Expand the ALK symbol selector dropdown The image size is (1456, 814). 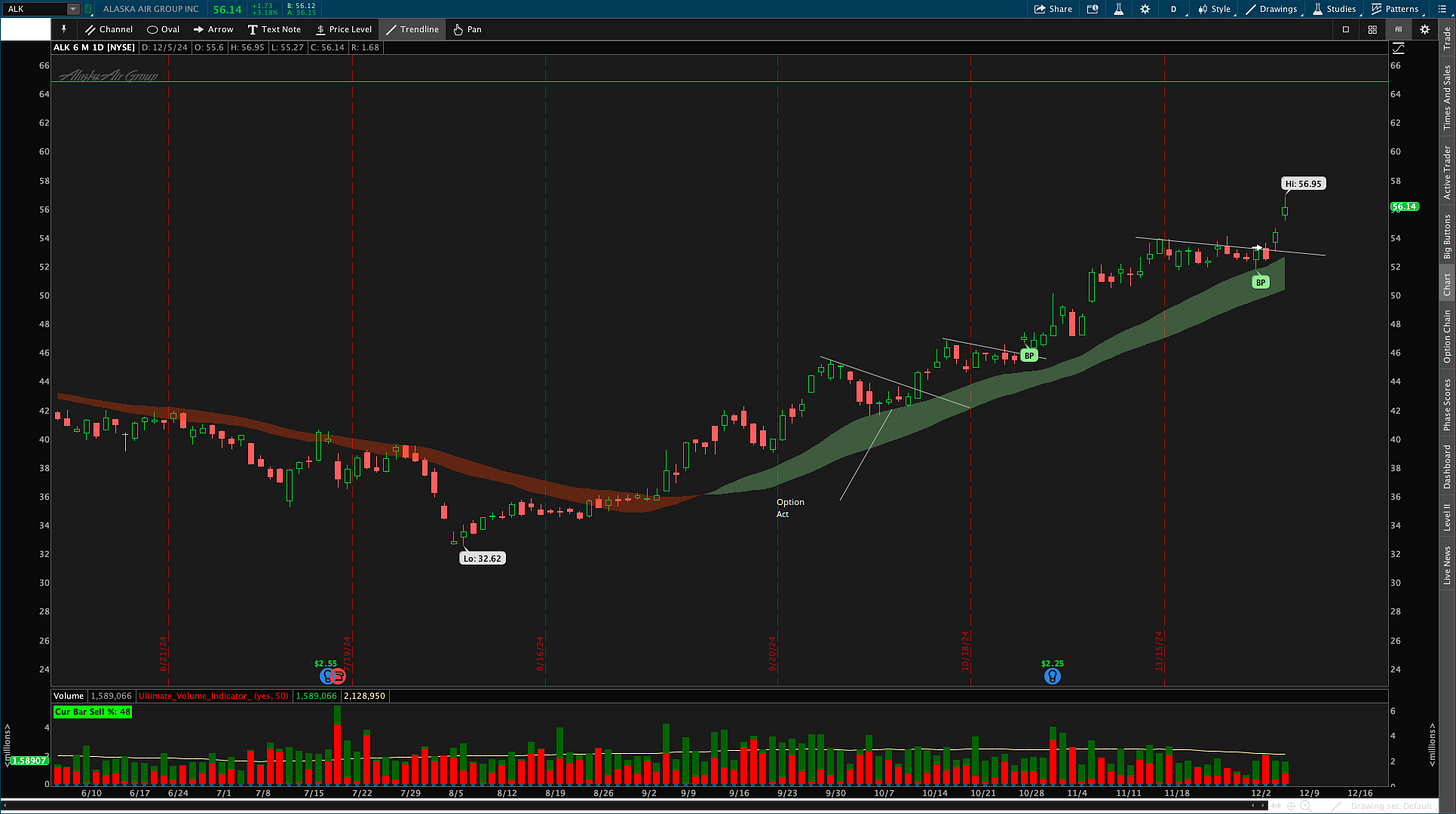point(72,9)
